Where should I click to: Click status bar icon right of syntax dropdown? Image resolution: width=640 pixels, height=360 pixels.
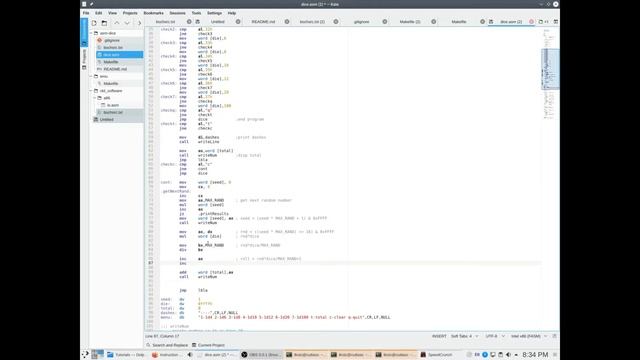(554, 336)
